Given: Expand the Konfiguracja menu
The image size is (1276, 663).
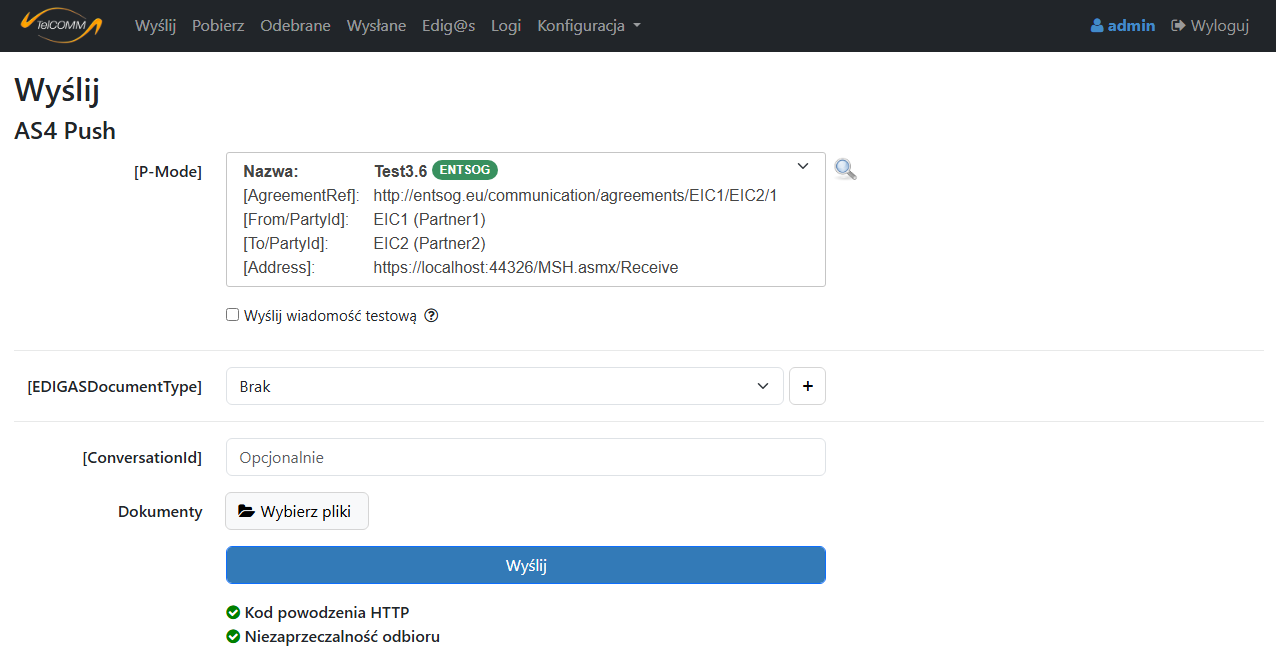Looking at the screenshot, I should click(588, 26).
